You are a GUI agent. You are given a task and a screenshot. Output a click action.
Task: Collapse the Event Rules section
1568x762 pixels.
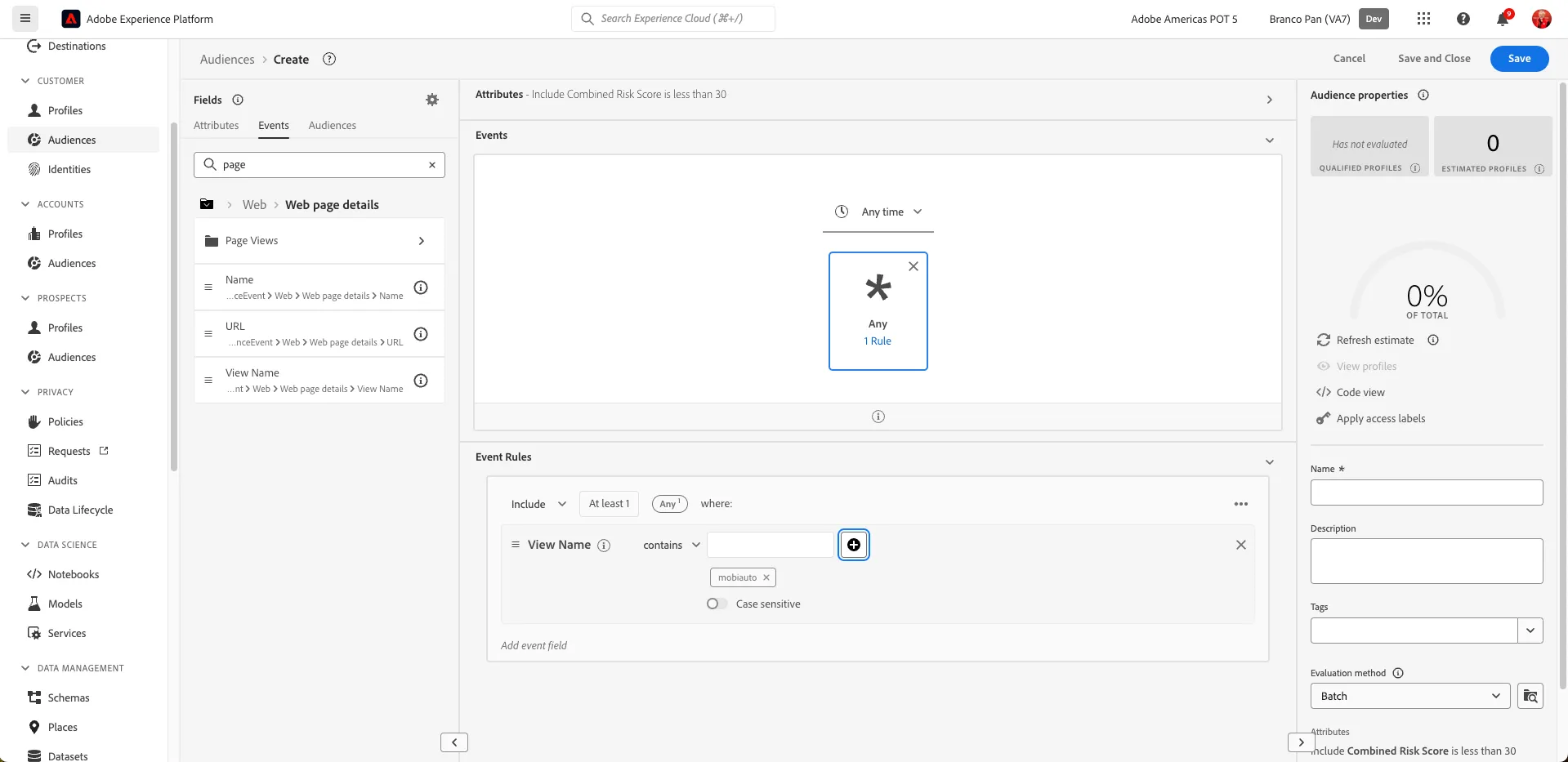coord(1270,462)
